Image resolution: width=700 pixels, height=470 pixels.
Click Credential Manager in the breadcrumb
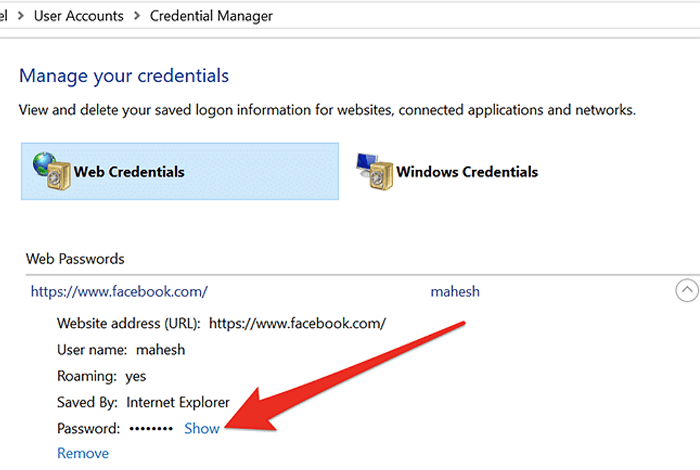tap(211, 16)
